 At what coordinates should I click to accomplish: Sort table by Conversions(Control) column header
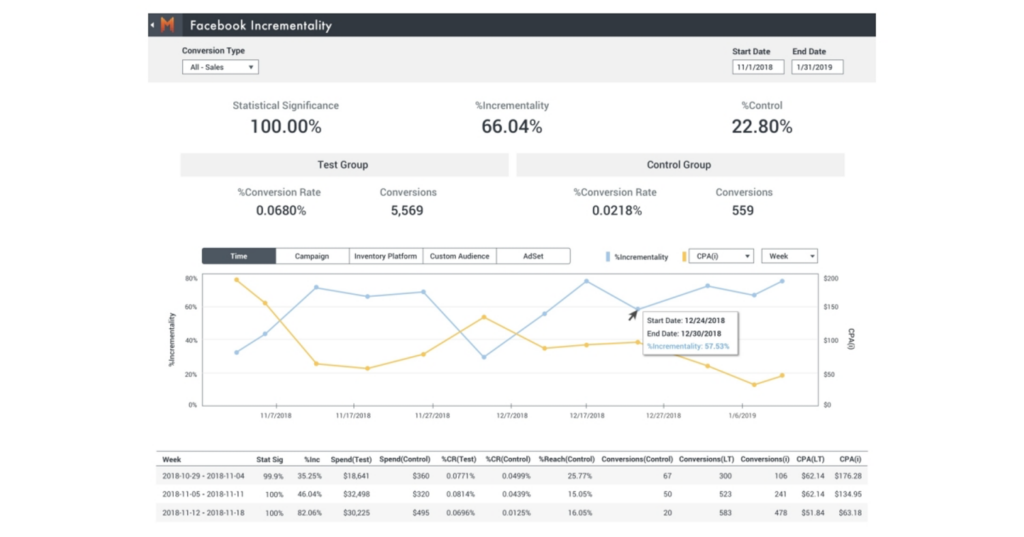tap(637, 459)
